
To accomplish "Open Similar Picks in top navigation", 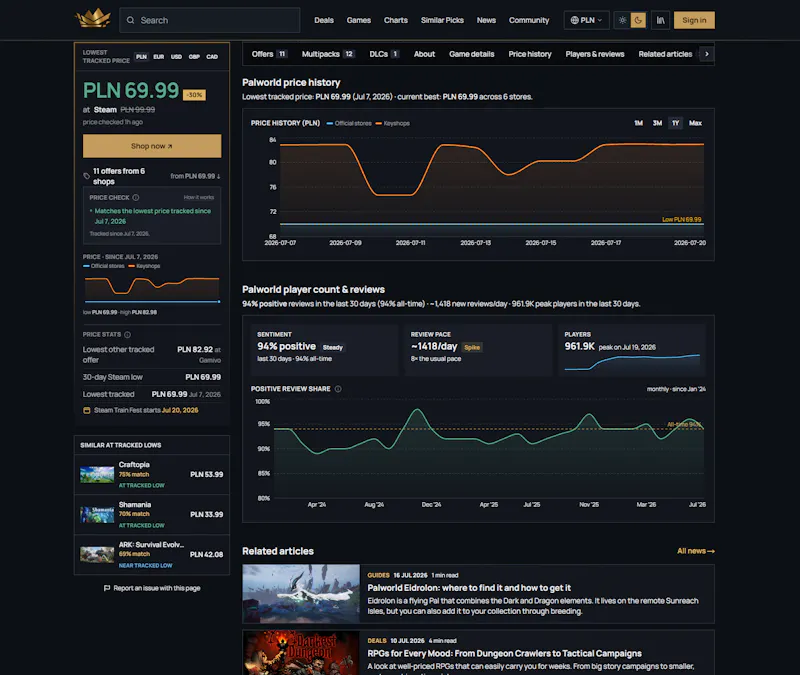I will coord(442,20).
